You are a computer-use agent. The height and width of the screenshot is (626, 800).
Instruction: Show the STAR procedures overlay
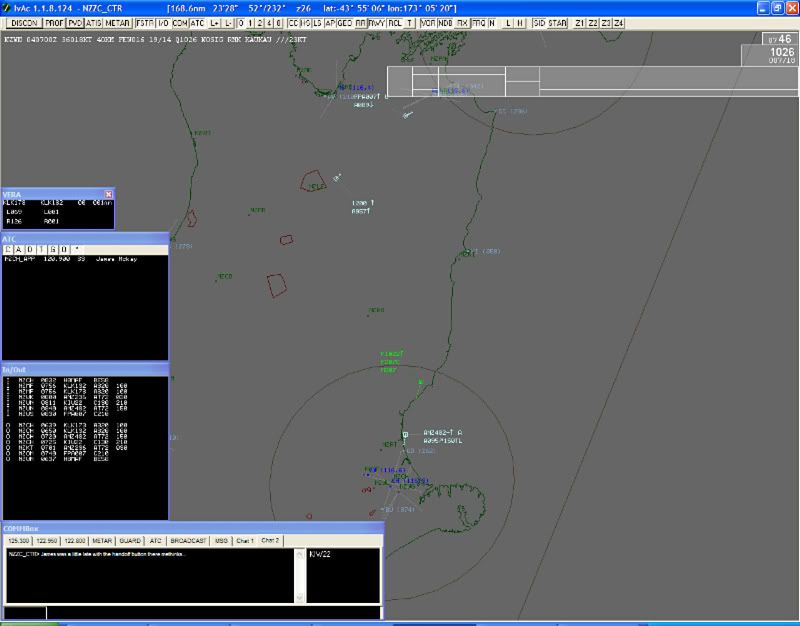coord(558,22)
